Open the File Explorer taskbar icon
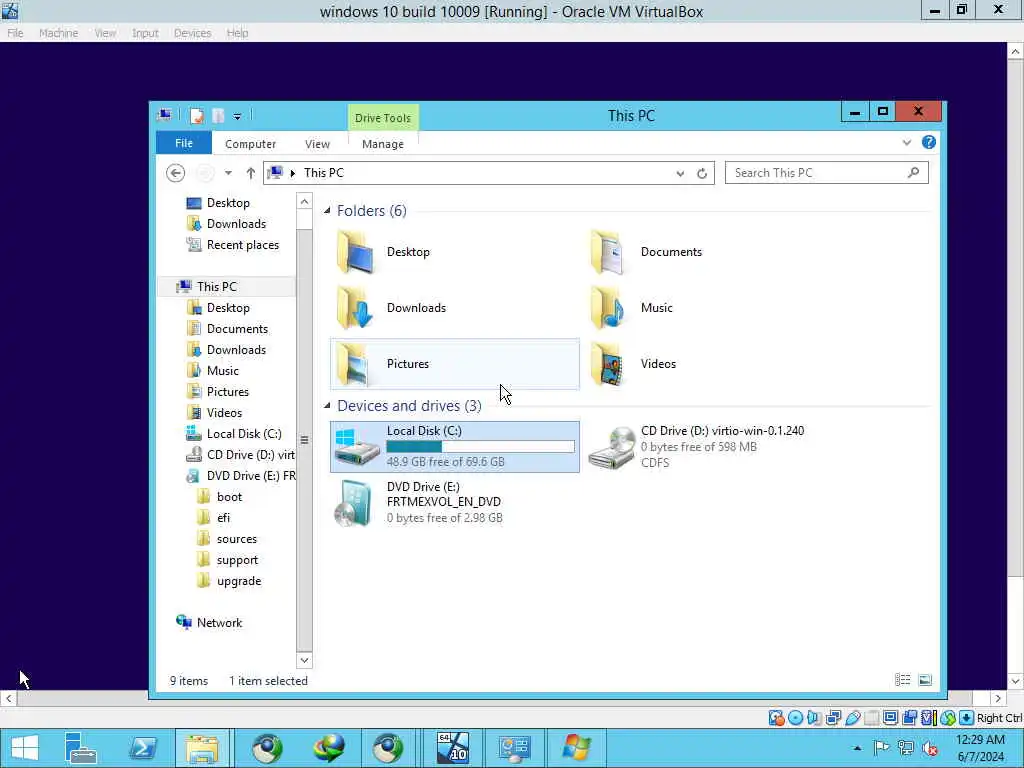This screenshot has height=768, width=1024. (x=202, y=748)
